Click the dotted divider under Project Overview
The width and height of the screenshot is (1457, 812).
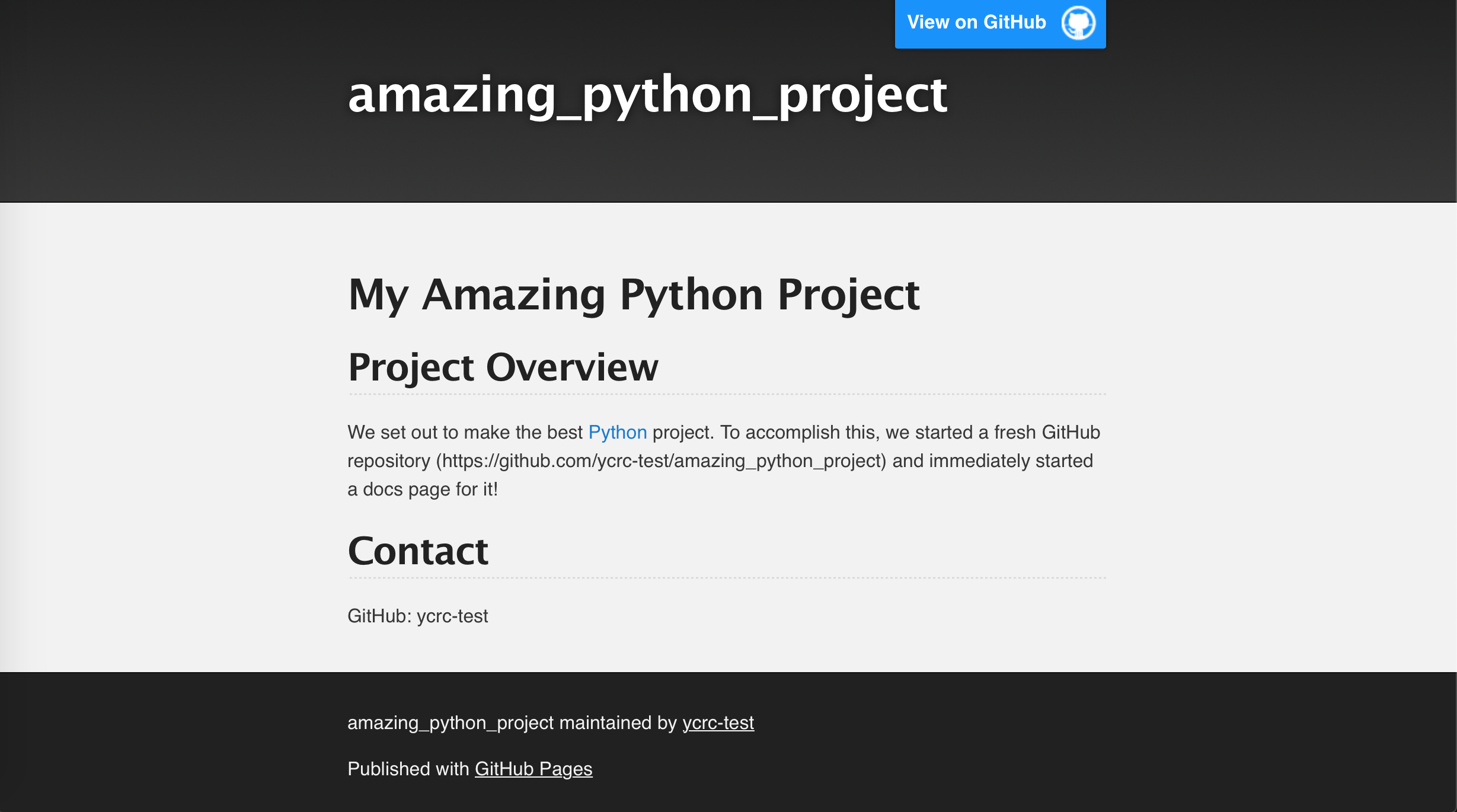coord(727,394)
